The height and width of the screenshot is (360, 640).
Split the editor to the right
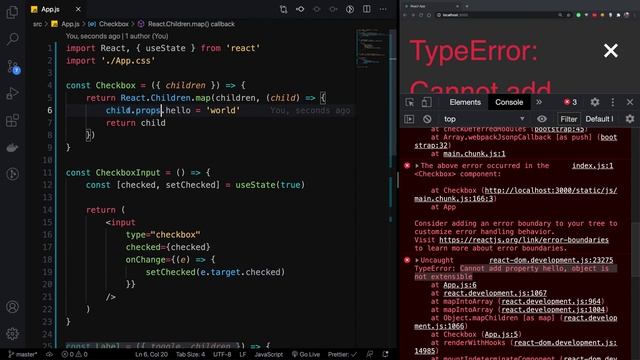tap(367, 9)
